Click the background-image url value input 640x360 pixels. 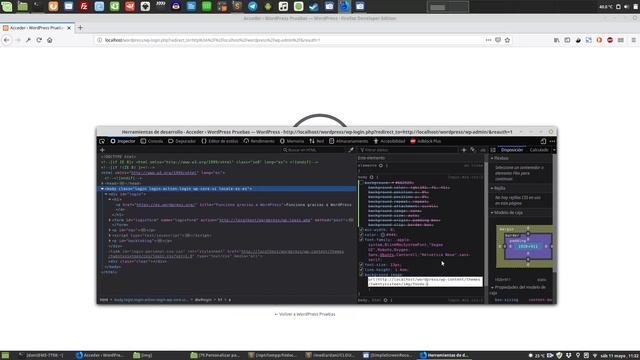pos(425,282)
